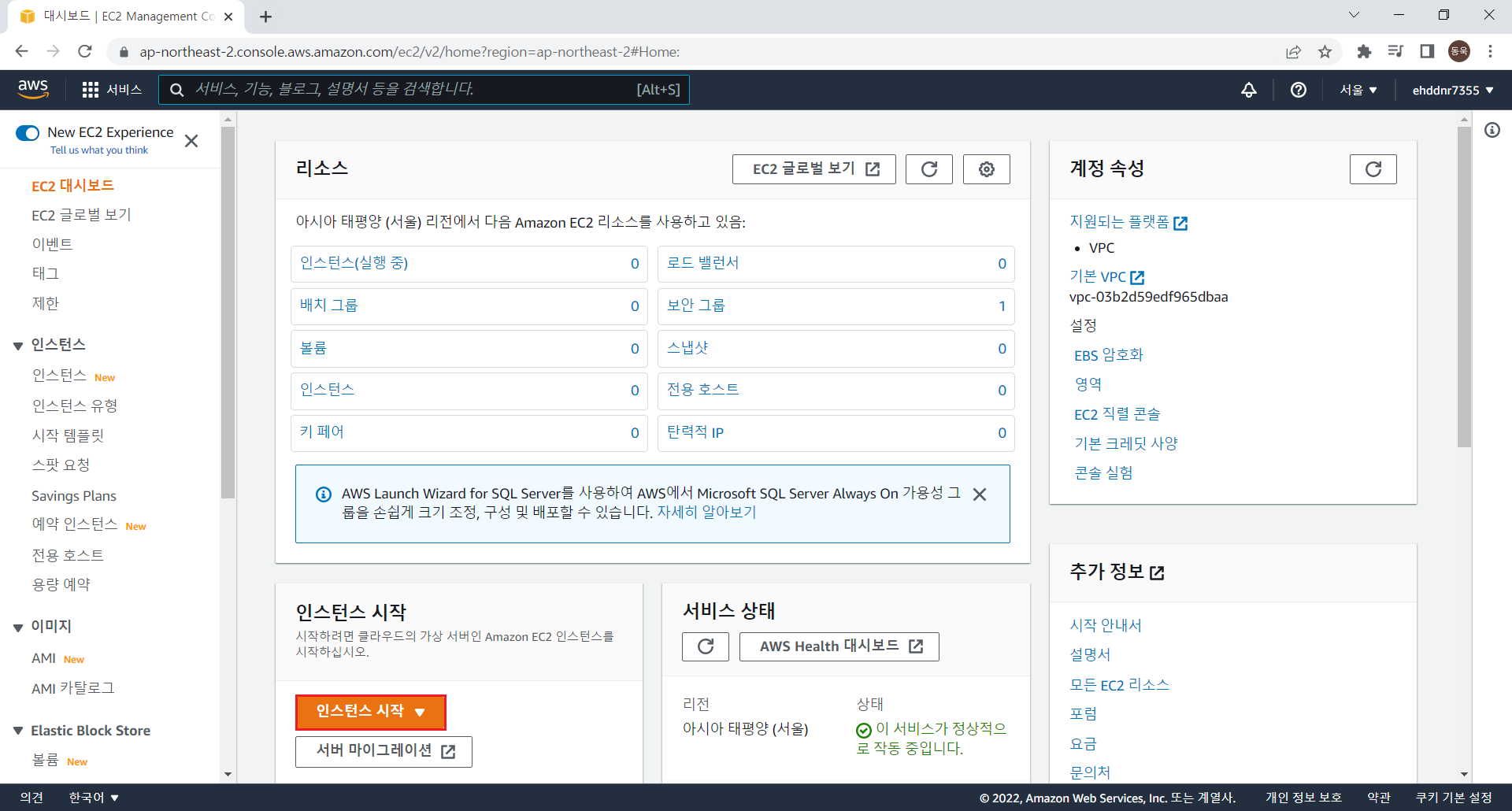The height and width of the screenshot is (811, 1512).
Task: Open a new browser tab
Action: coord(265,17)
